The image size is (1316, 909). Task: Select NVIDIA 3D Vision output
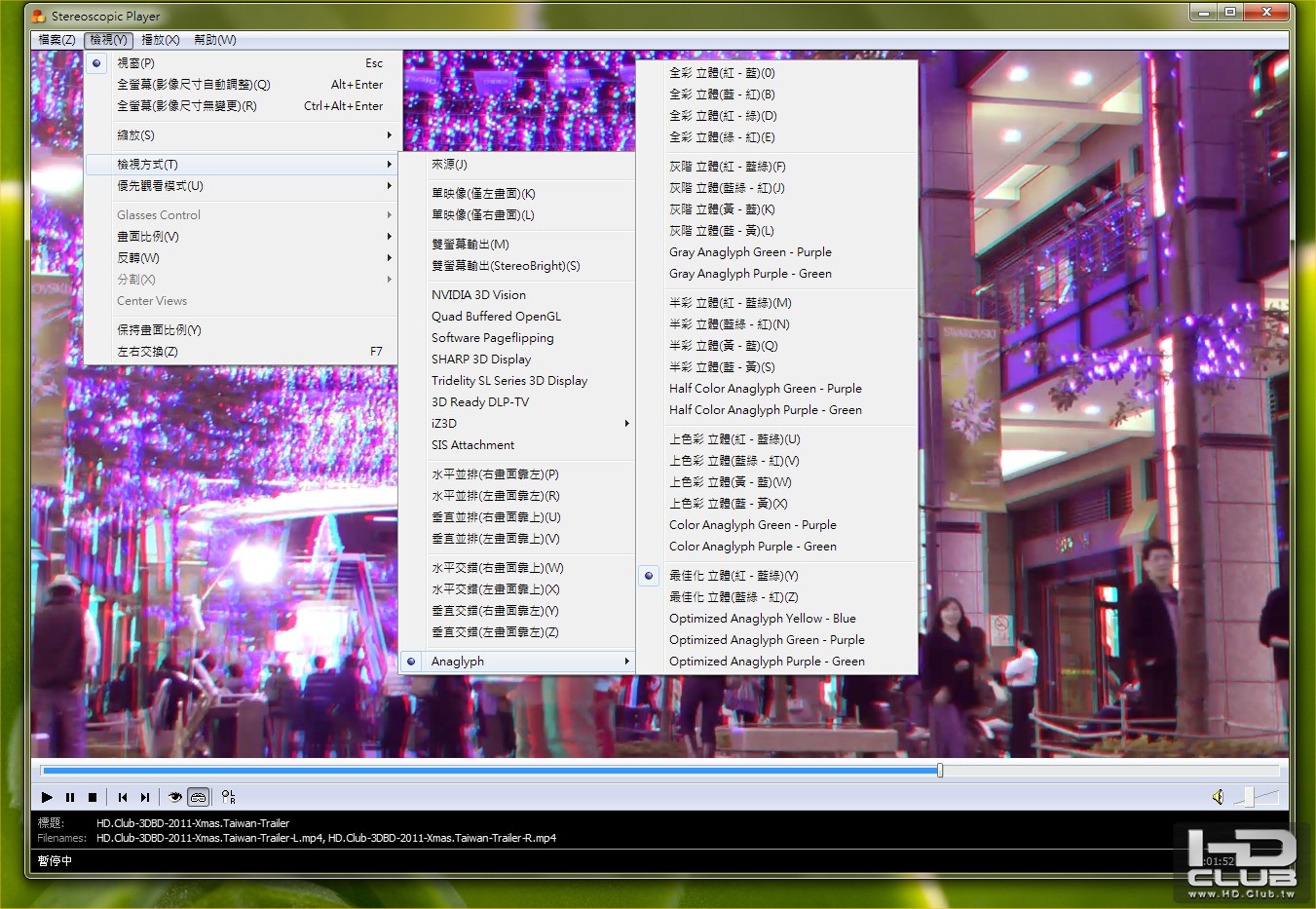(x=517, y=295)
